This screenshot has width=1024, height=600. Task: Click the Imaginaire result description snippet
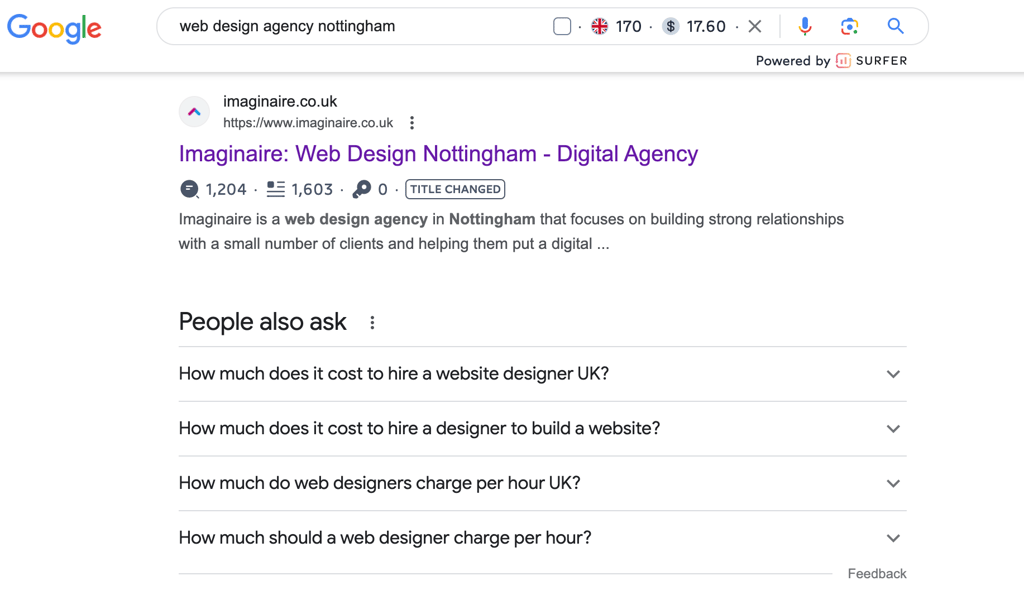(x=511, y=231)
